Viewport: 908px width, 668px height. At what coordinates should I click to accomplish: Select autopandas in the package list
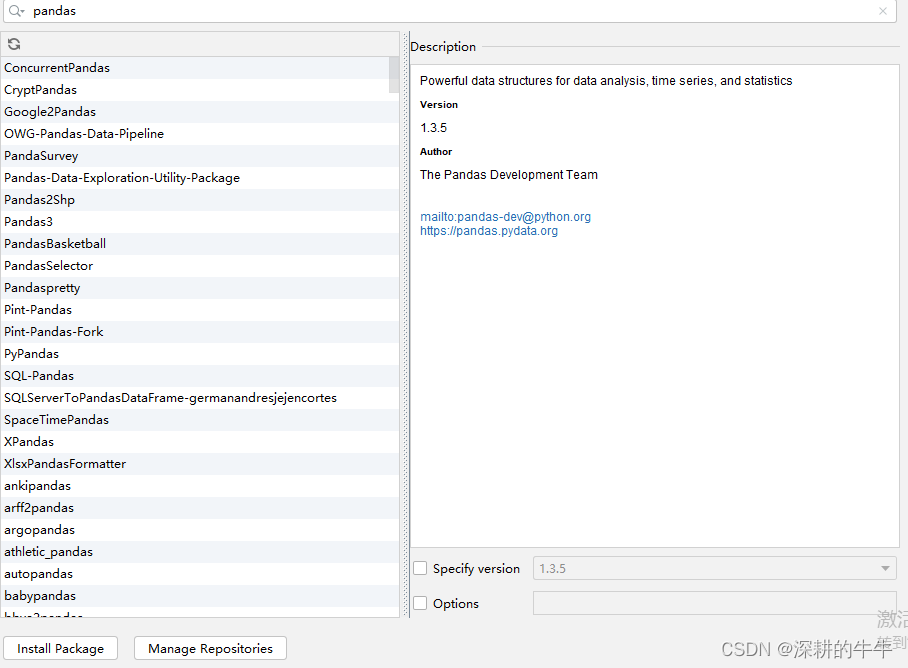[200, 574]
